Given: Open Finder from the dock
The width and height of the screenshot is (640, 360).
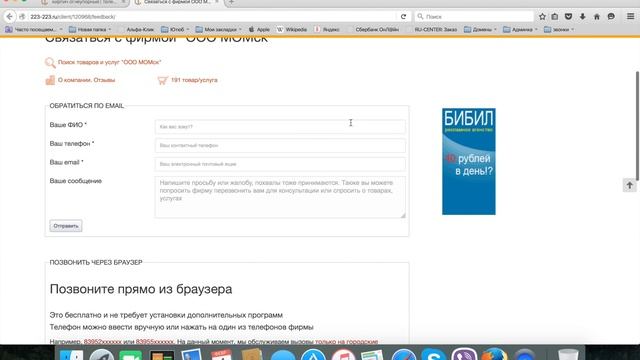Looking at the screenshot, I should coord(71,354).
